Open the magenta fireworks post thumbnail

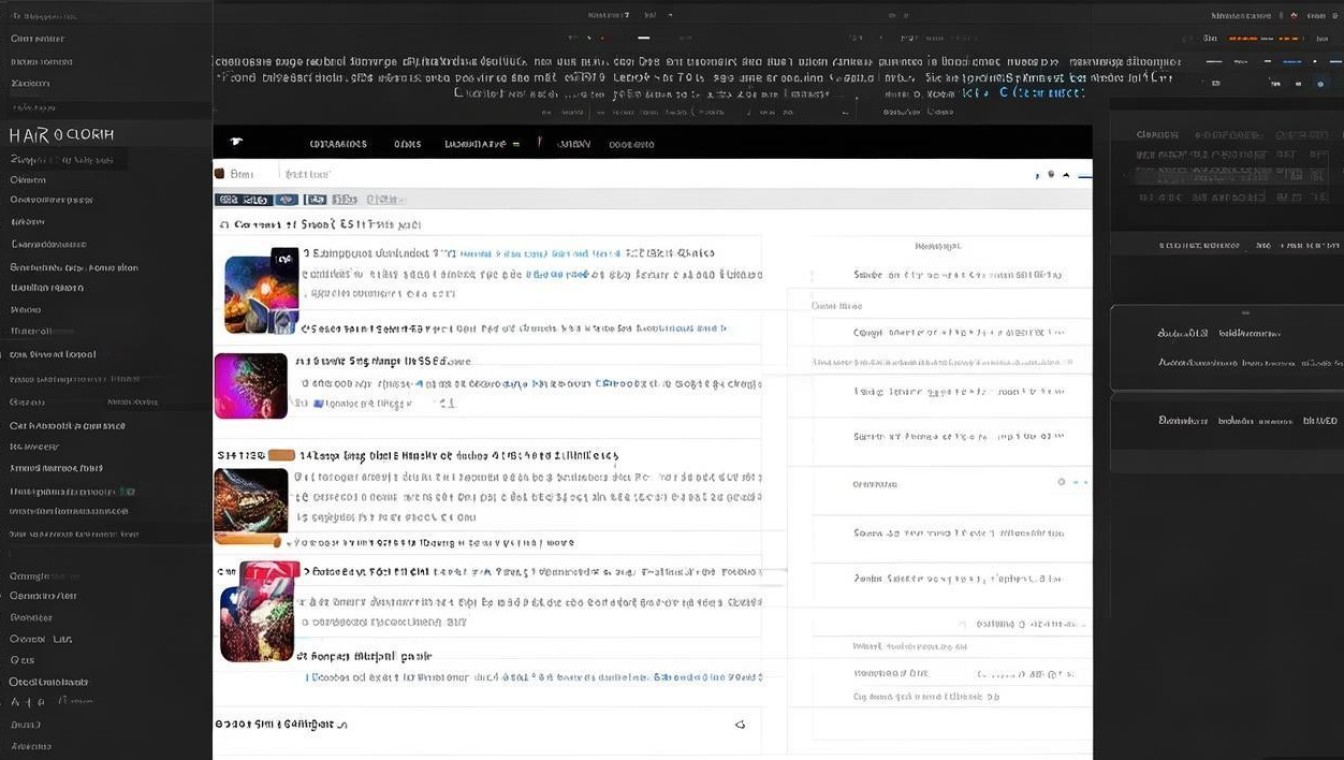[x=250, y=385]
